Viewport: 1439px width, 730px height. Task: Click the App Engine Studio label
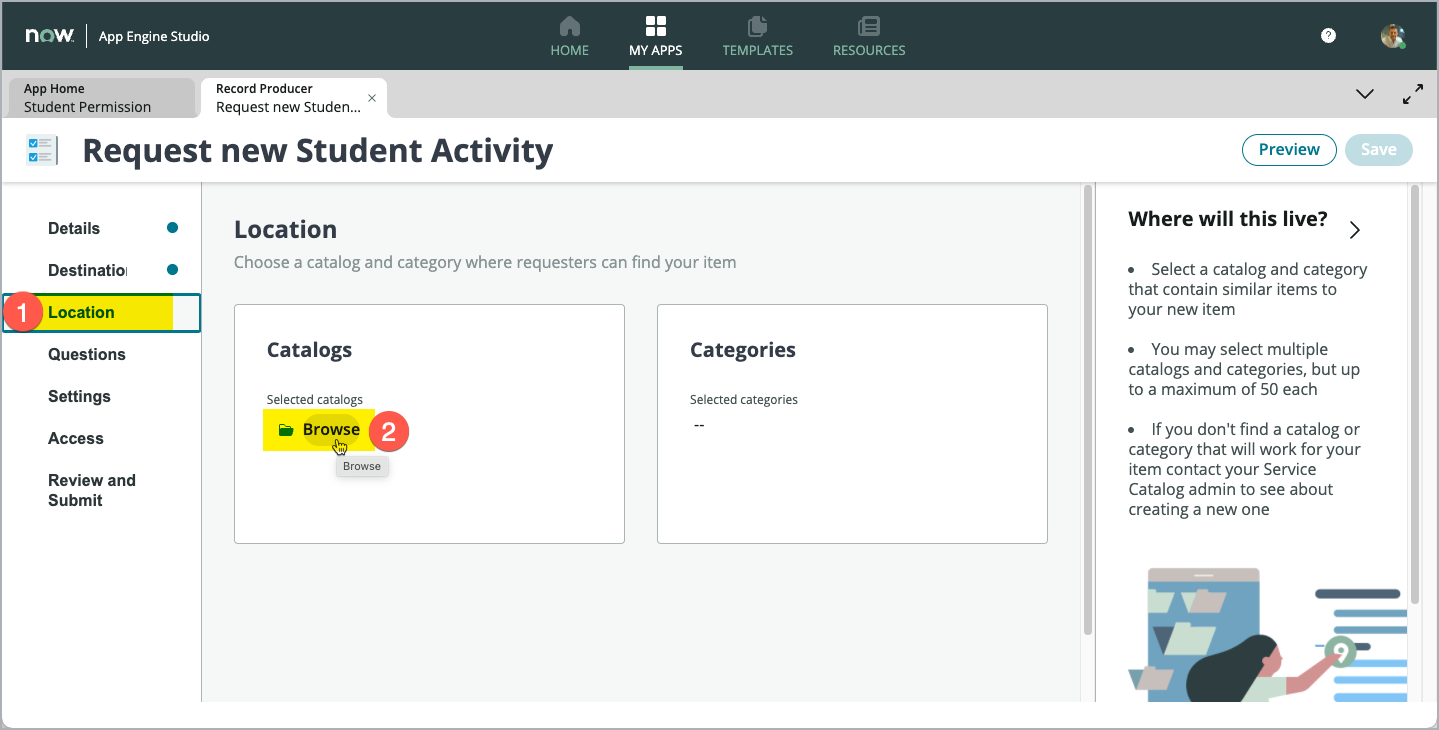tap(154, 36)
